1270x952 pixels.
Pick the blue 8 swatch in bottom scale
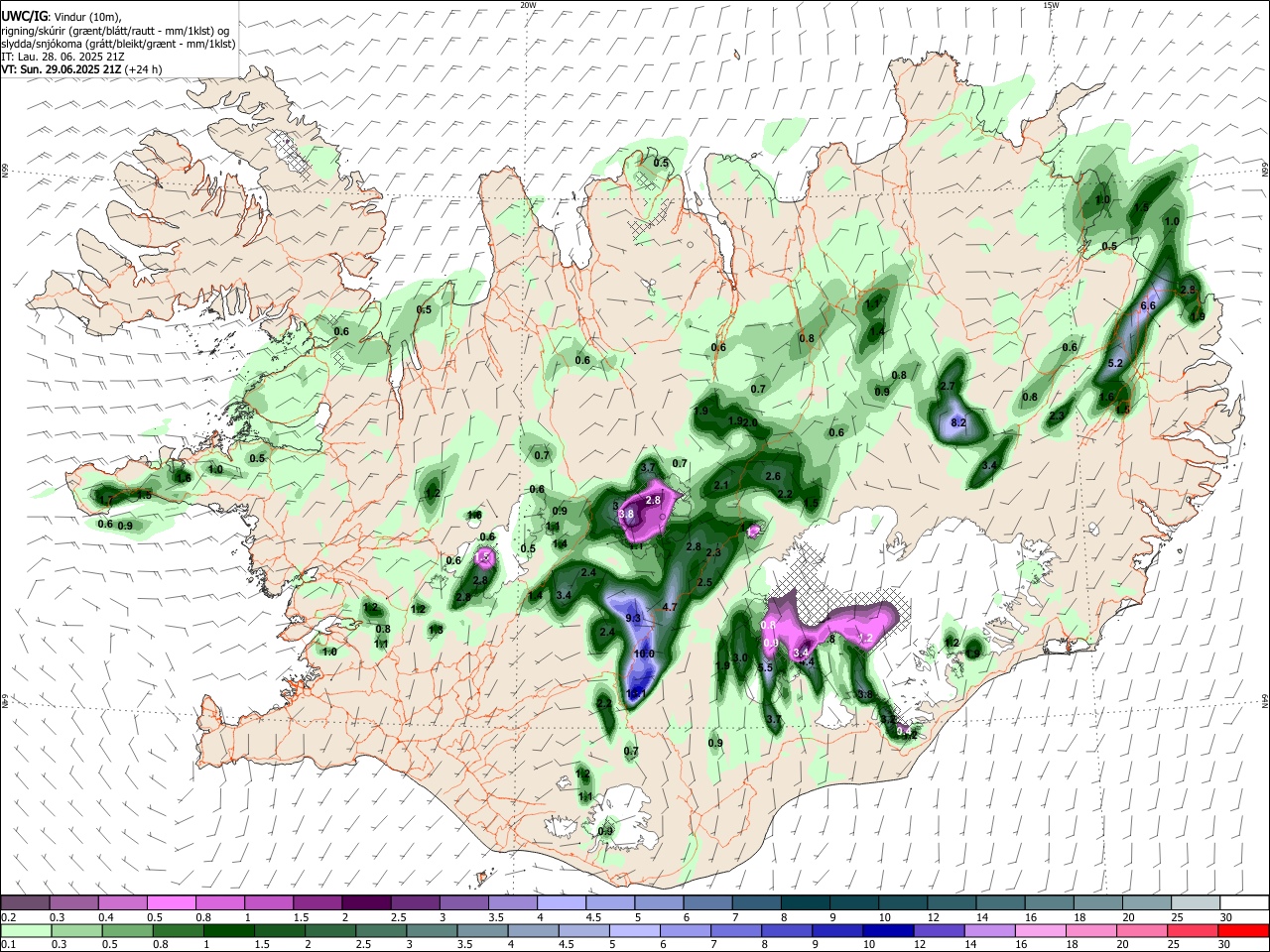786,930
